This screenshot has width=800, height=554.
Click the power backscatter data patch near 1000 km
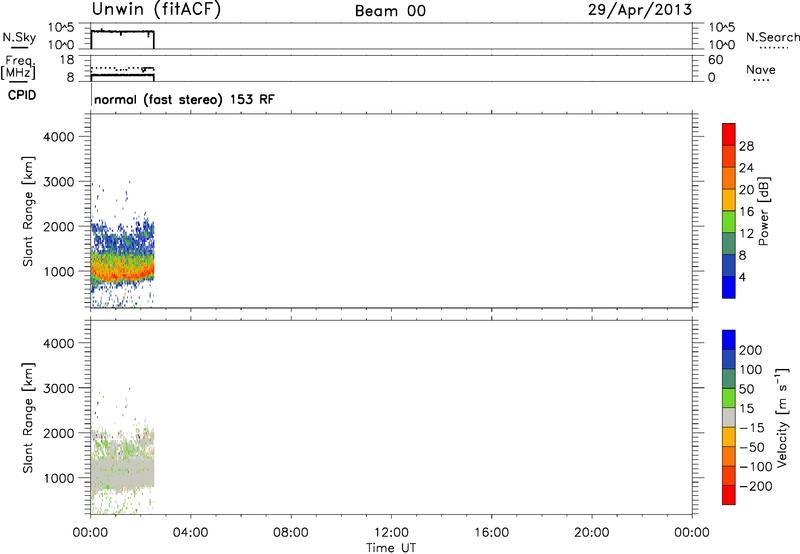coord(122,266)
